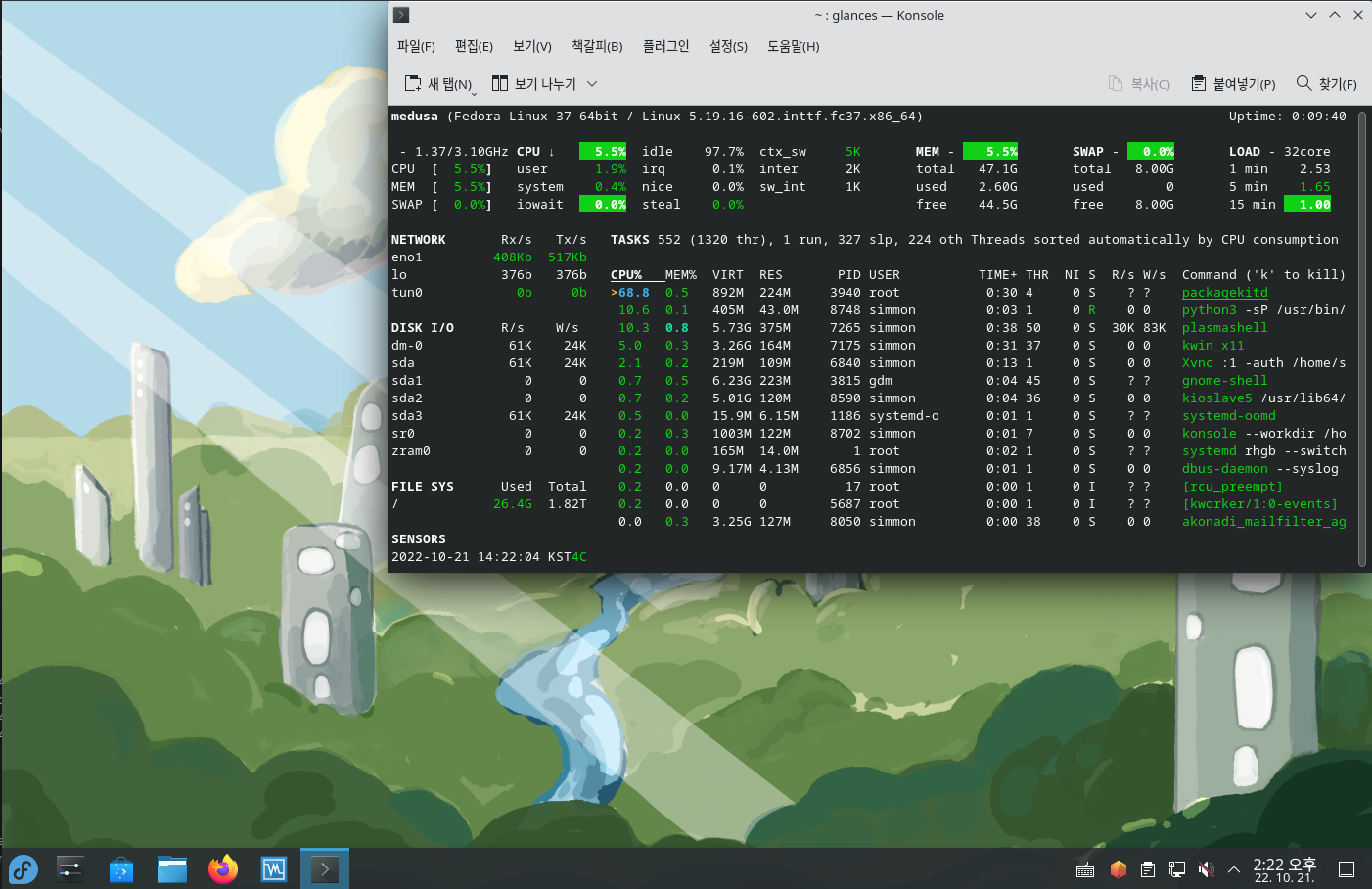Open the clipboard tray icon
Image resolution: width=1372 pixels, height=889 pixels.
1148,869
